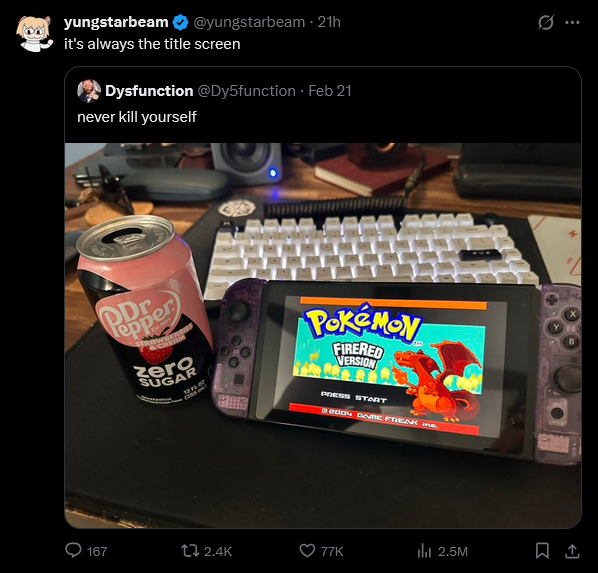Click the share upload icon

572,551
